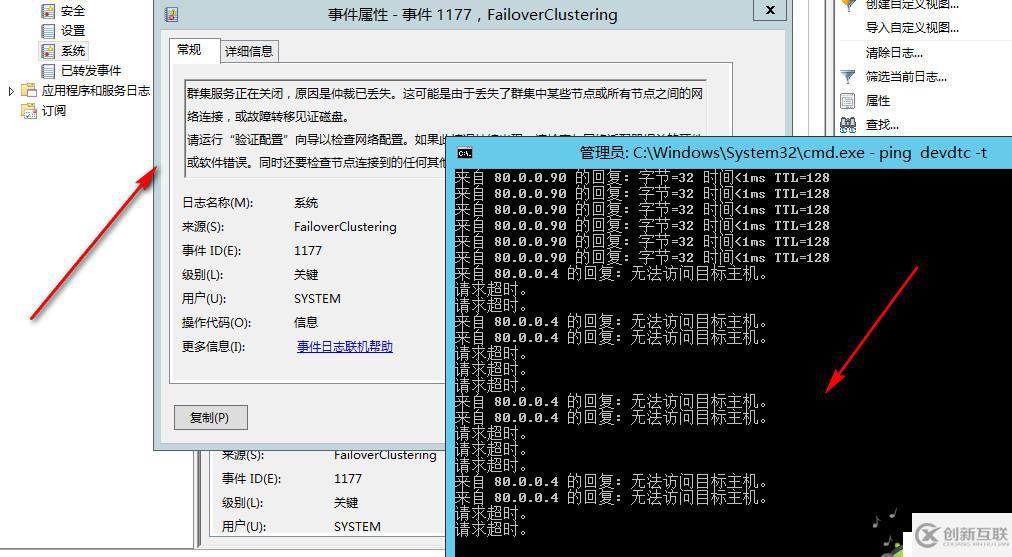Click the filter funnel icon beside 筛选当前日志
This screenshot has height=557, width=1012.
click(x=848, y=77)
